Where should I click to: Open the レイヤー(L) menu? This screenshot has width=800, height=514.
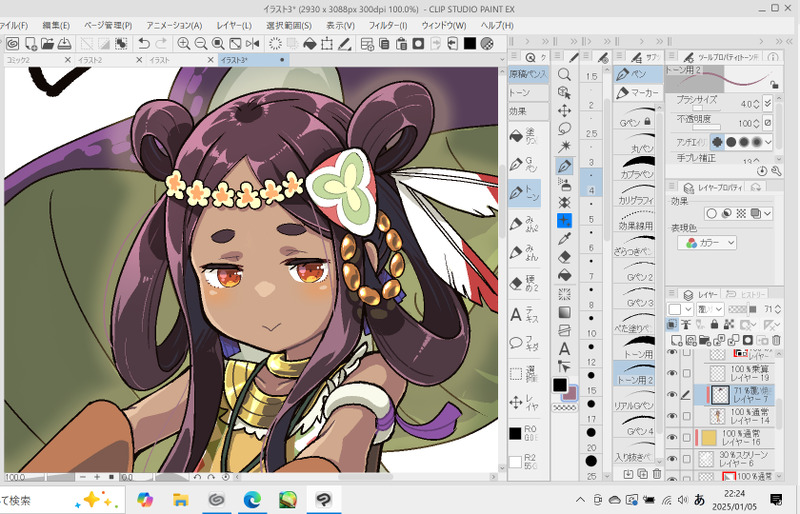pyautogui.click(x=234, y=25)
